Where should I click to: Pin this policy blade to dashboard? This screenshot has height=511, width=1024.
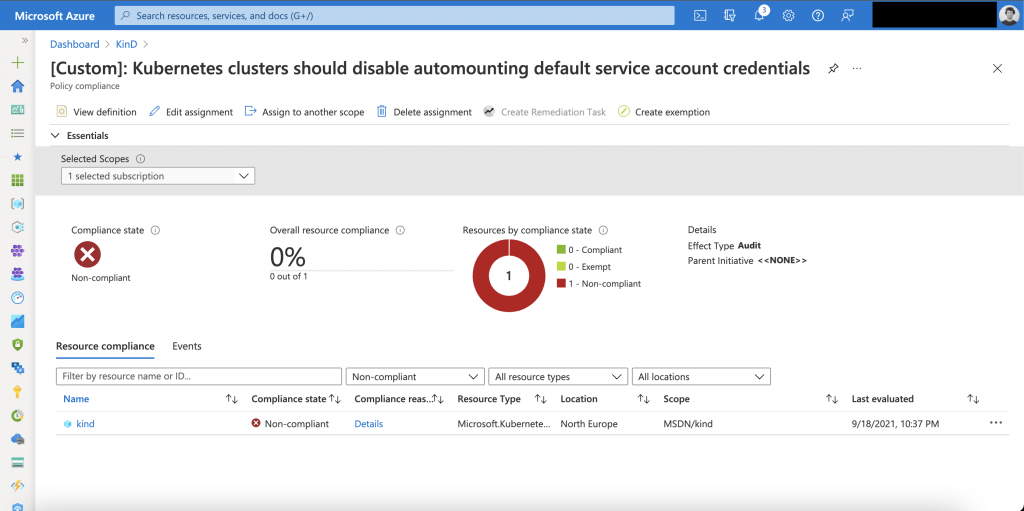click(x=833, y=68)
